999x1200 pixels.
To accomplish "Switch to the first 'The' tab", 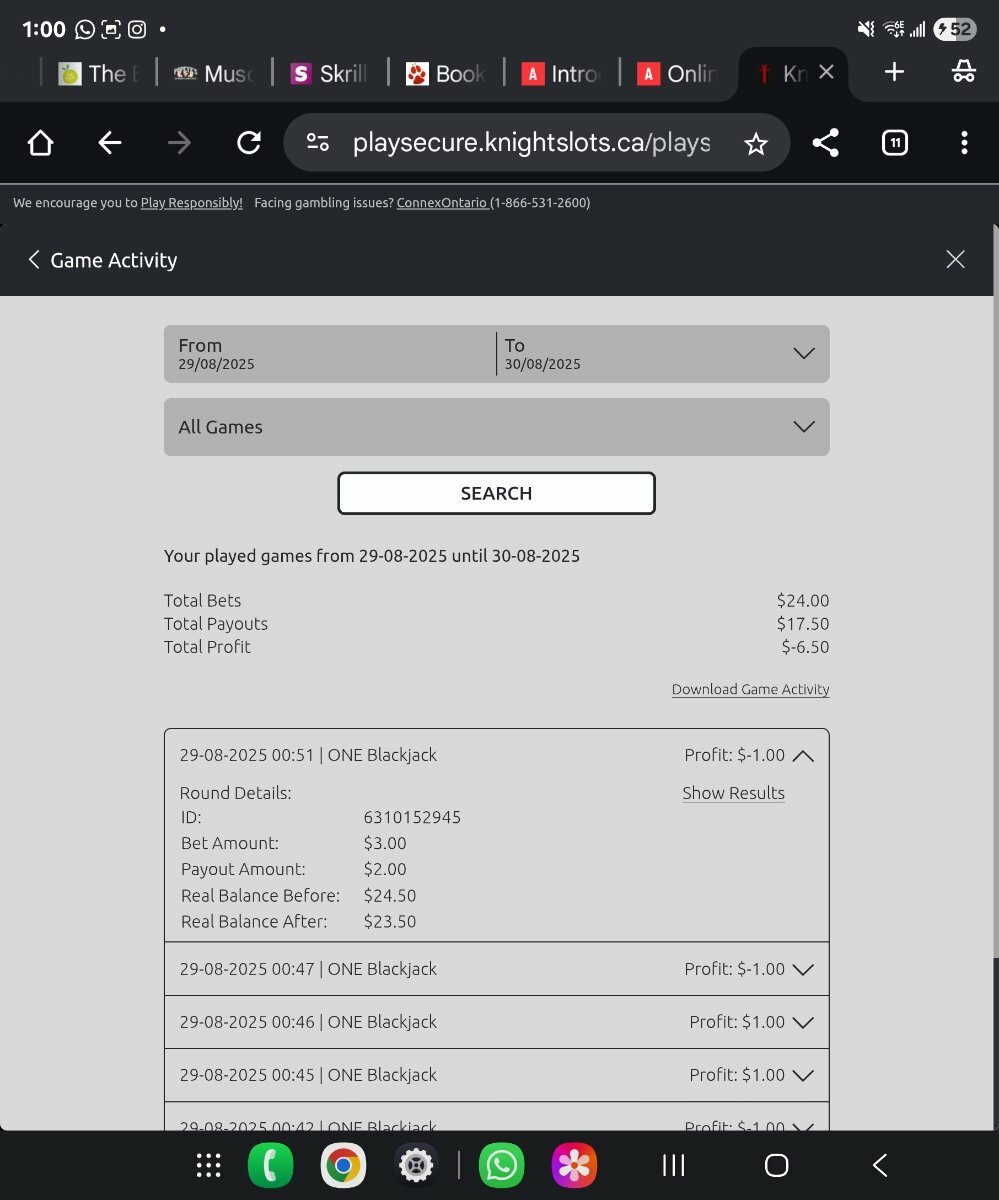I will point(97,73).
